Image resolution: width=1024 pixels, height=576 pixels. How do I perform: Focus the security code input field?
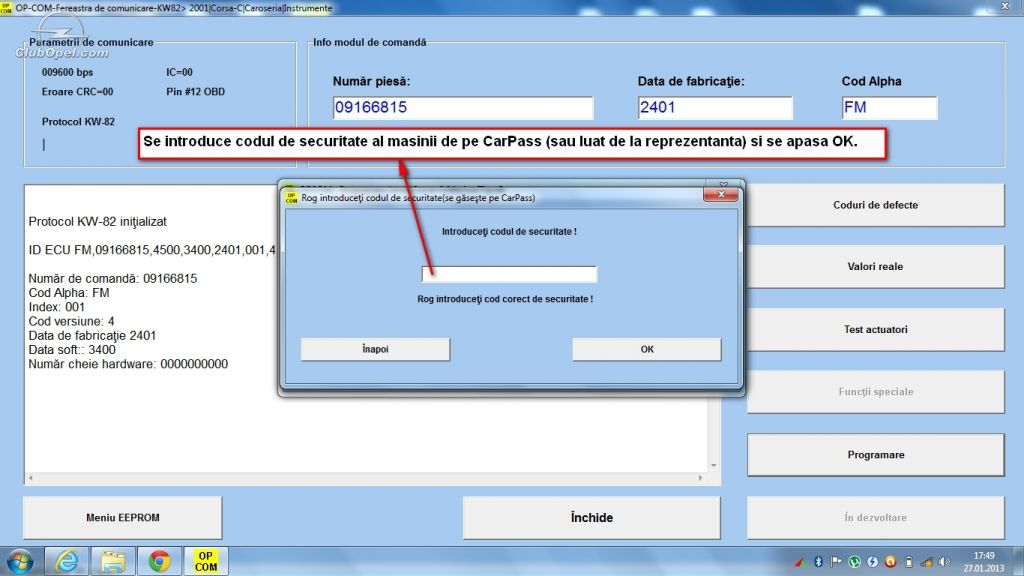pos(509,274)
